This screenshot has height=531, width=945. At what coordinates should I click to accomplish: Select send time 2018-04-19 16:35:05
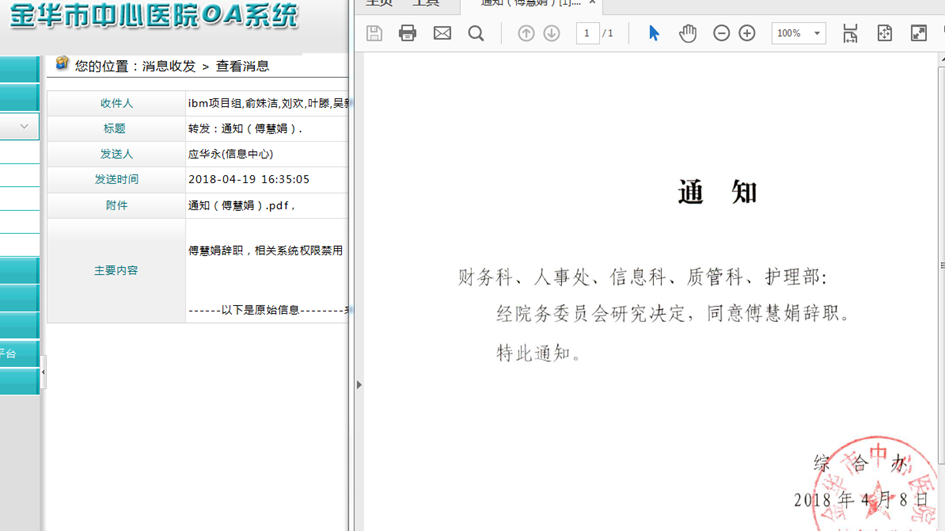click(x=248, y=180)
